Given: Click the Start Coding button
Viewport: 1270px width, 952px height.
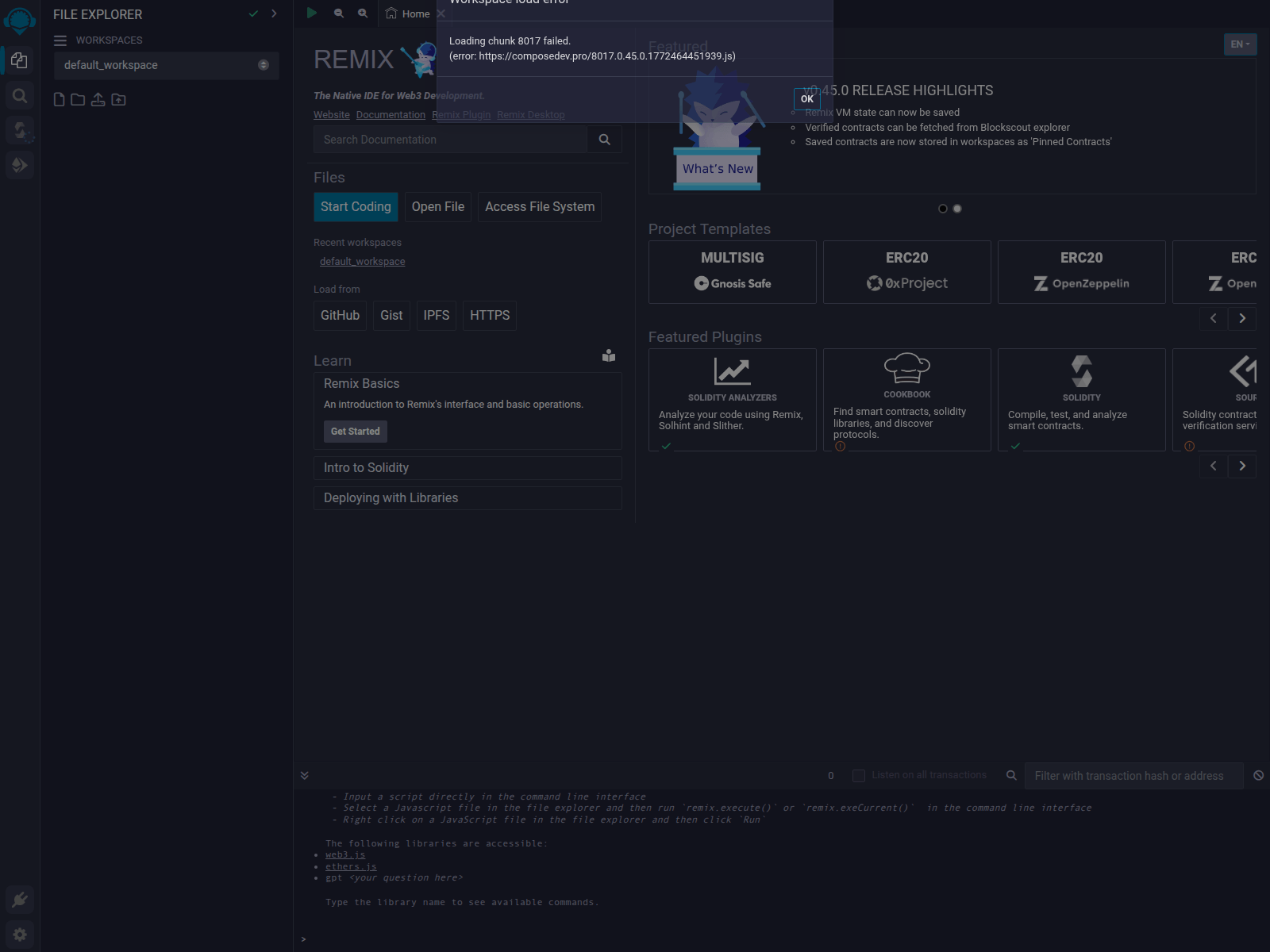Looking at the screenshot, I should coord(356,207).
